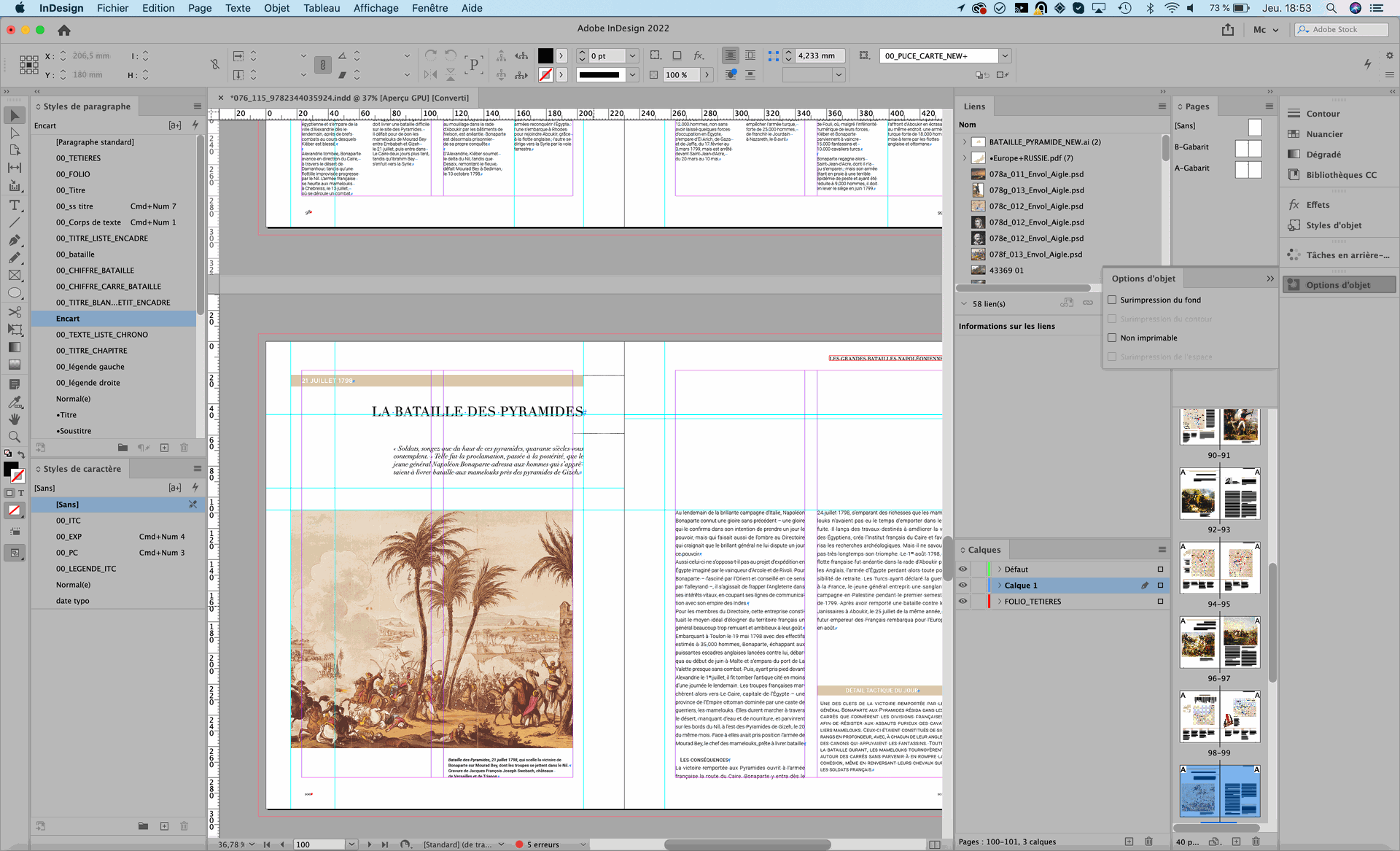Expand the Défaut layer
The width and height of the screenshot is (1400, 851).
[1000, 570]
